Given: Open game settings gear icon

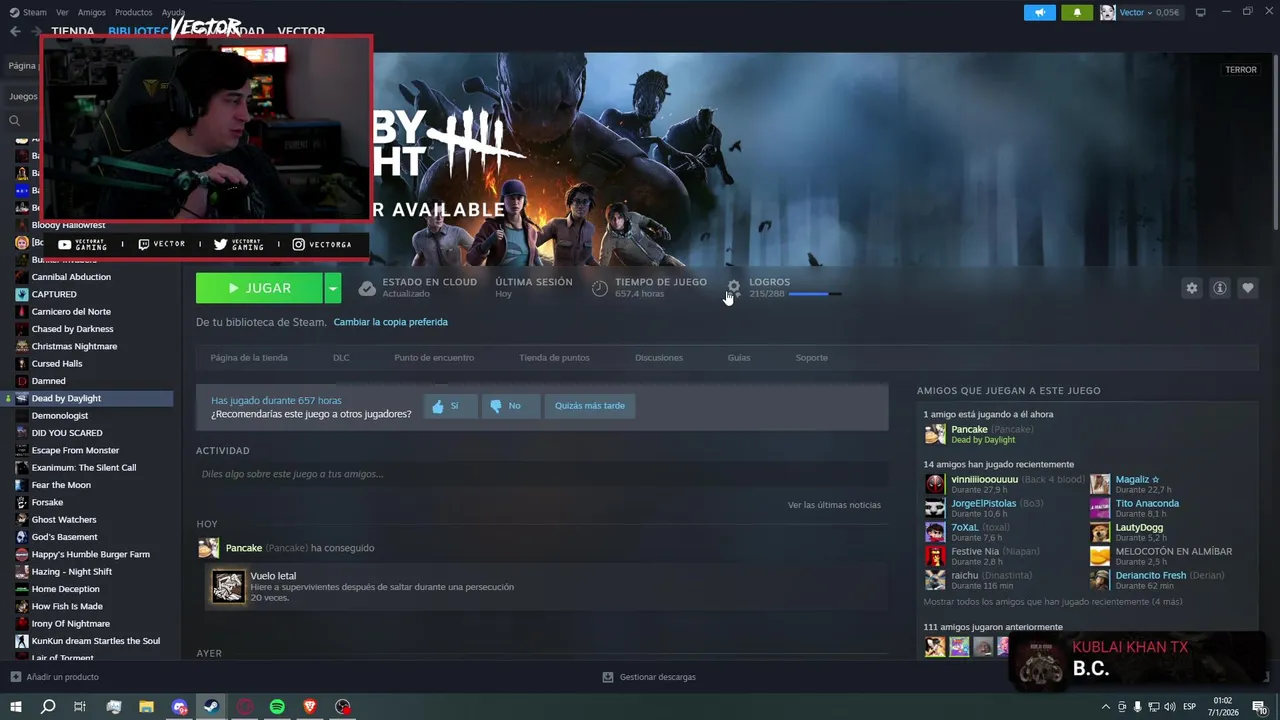Looking at the screenshot, I should coord(1191,288).
